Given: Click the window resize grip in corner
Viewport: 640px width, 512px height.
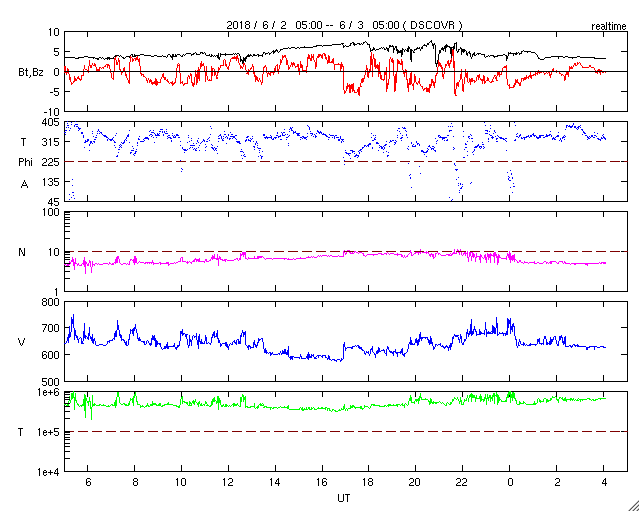Looking at the screenshot, I should pos(633,505).
